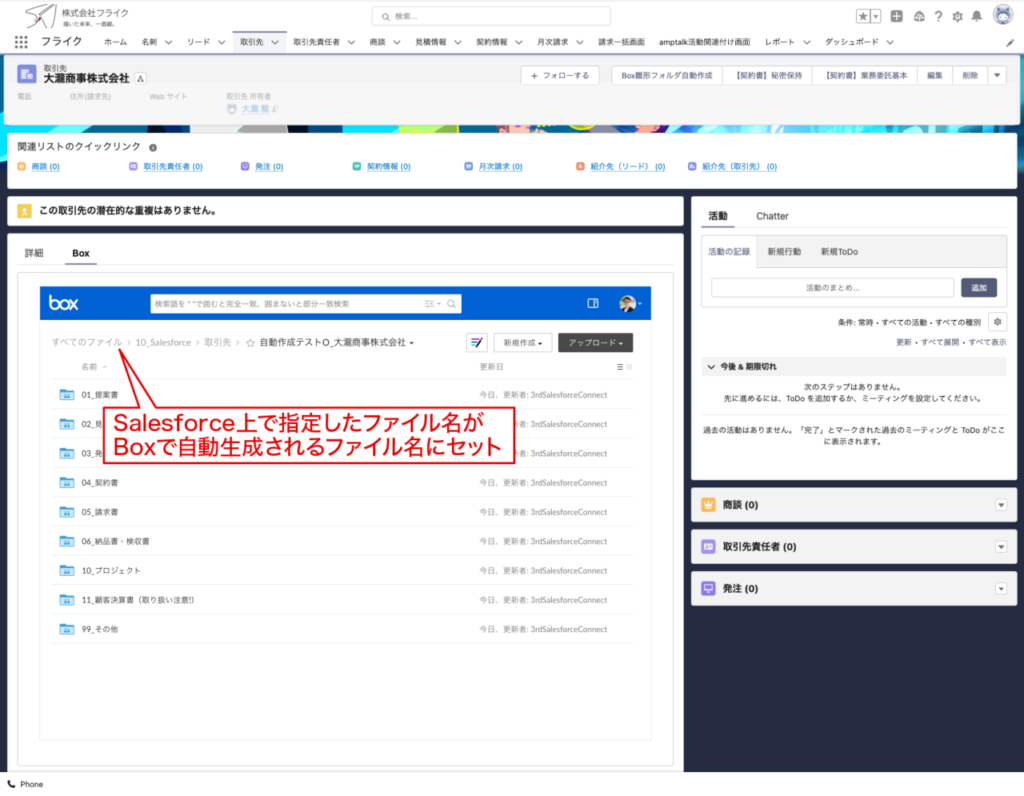Click the 活動のまとめ input field
The height and width of the screenshot is (796, 1024).
pyautogui.click(x=833, y=288)
